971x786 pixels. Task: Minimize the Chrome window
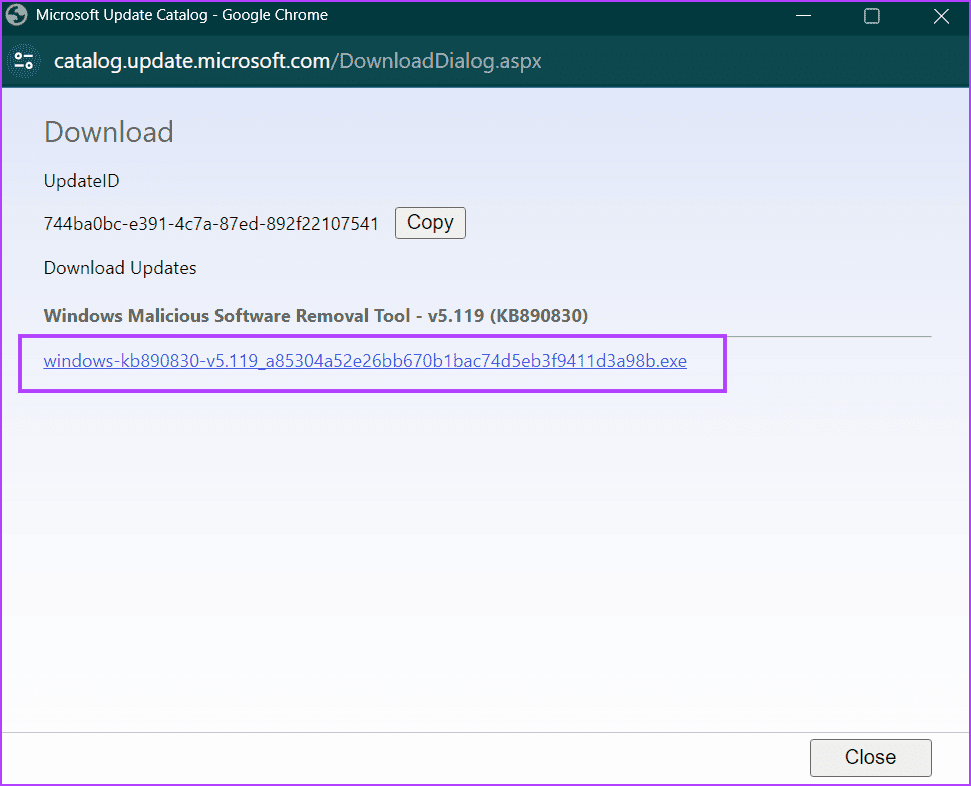coord(803,15)
